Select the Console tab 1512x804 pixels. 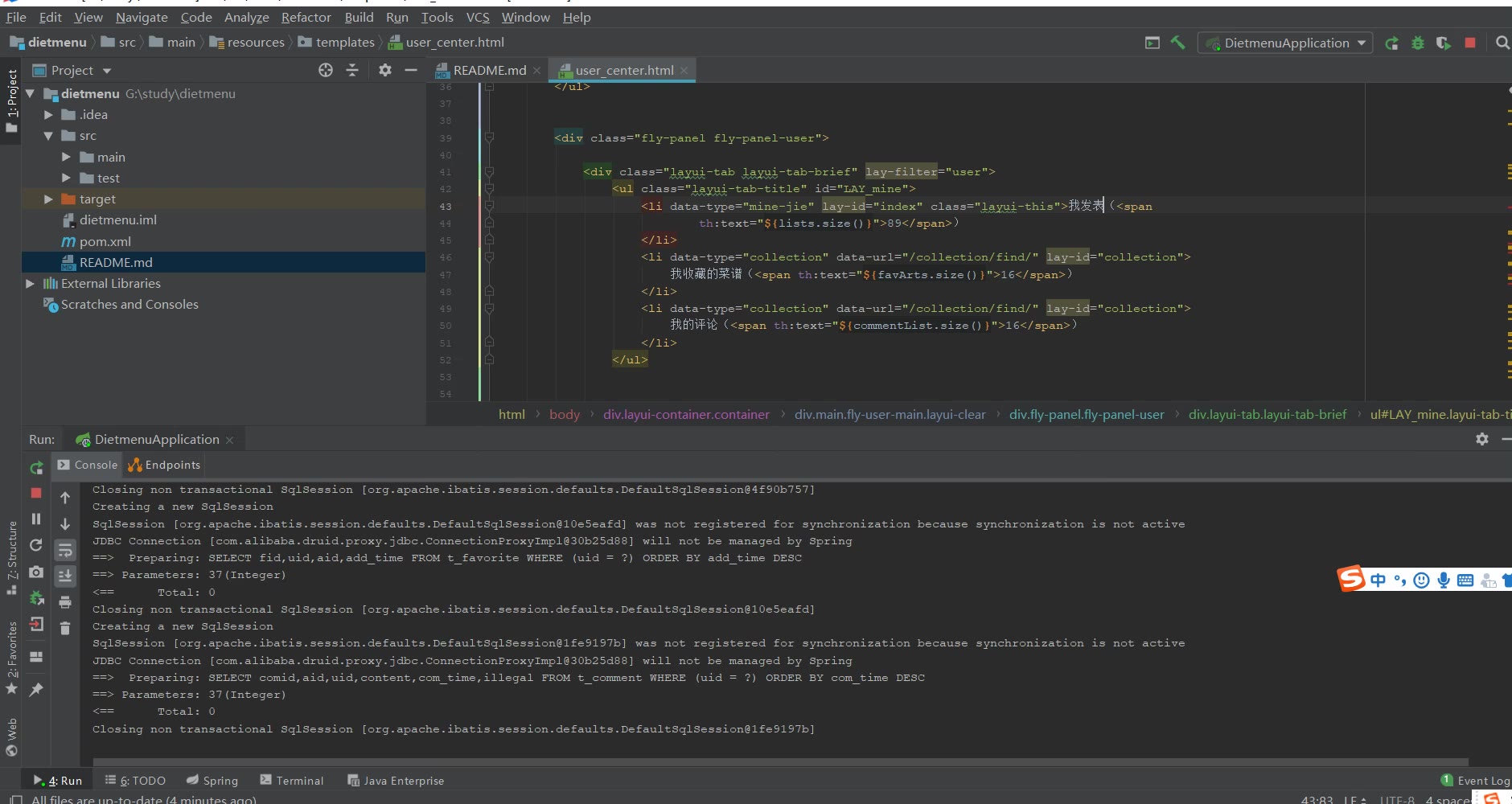[88, 465]
